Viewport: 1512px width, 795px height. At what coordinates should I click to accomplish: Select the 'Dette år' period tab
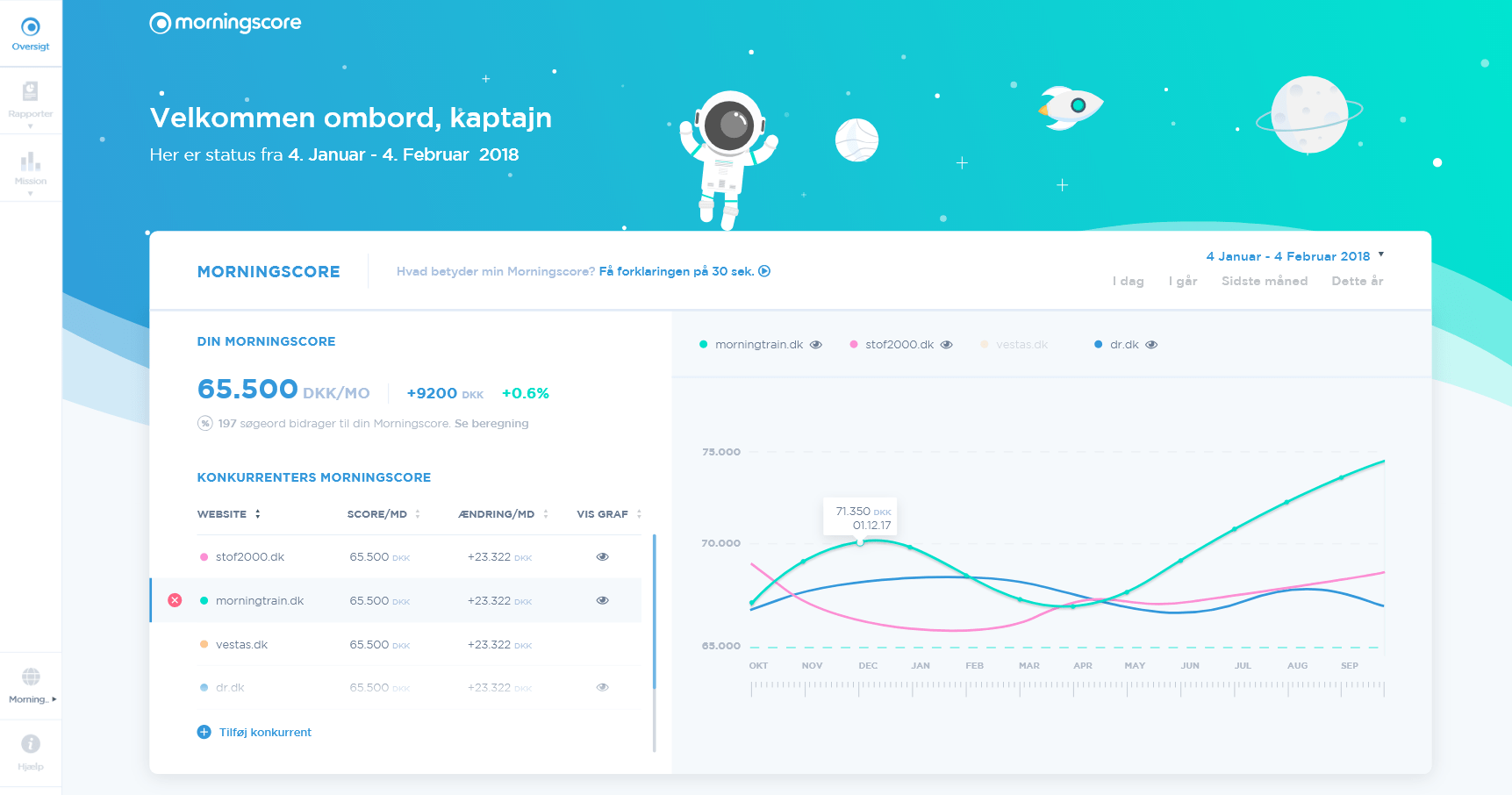(1358, 281)
